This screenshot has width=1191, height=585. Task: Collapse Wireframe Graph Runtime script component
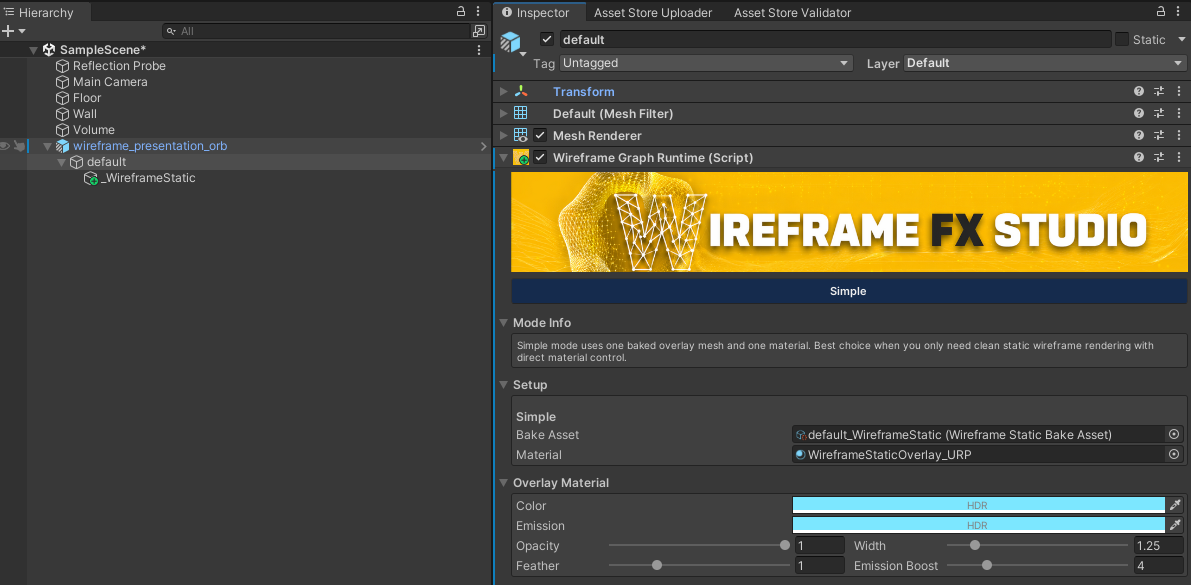tap(503, 157)
